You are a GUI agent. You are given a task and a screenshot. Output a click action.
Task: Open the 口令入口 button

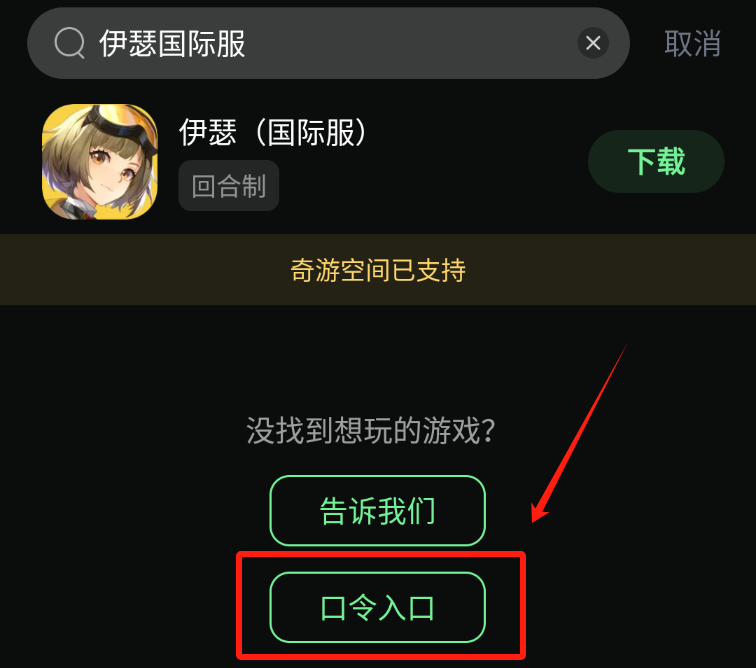pyautogui.click(x=378, y=607)
